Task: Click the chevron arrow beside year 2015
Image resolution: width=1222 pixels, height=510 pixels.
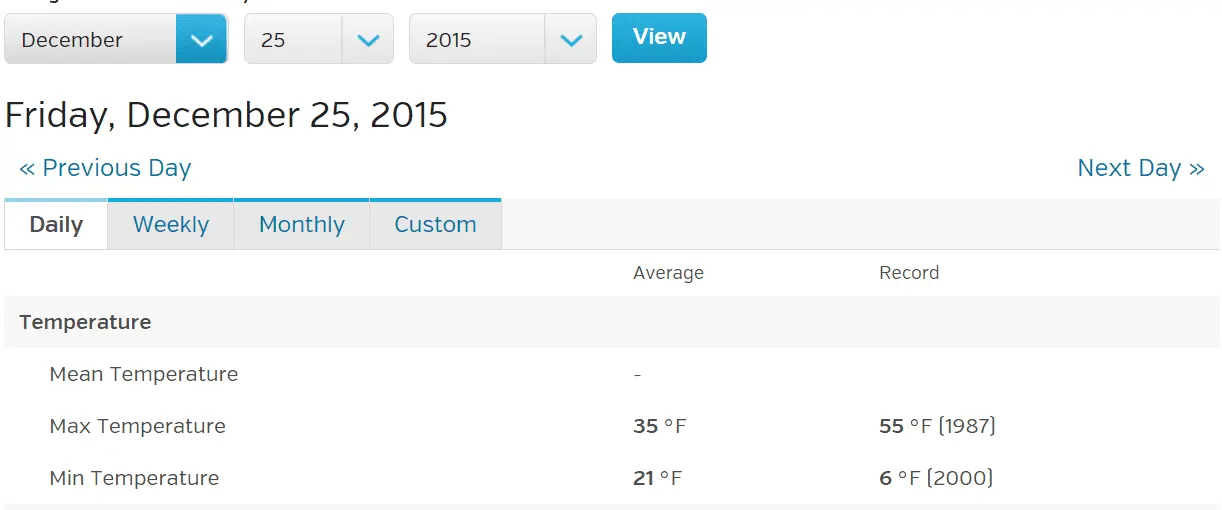Action: click(571, 40)
